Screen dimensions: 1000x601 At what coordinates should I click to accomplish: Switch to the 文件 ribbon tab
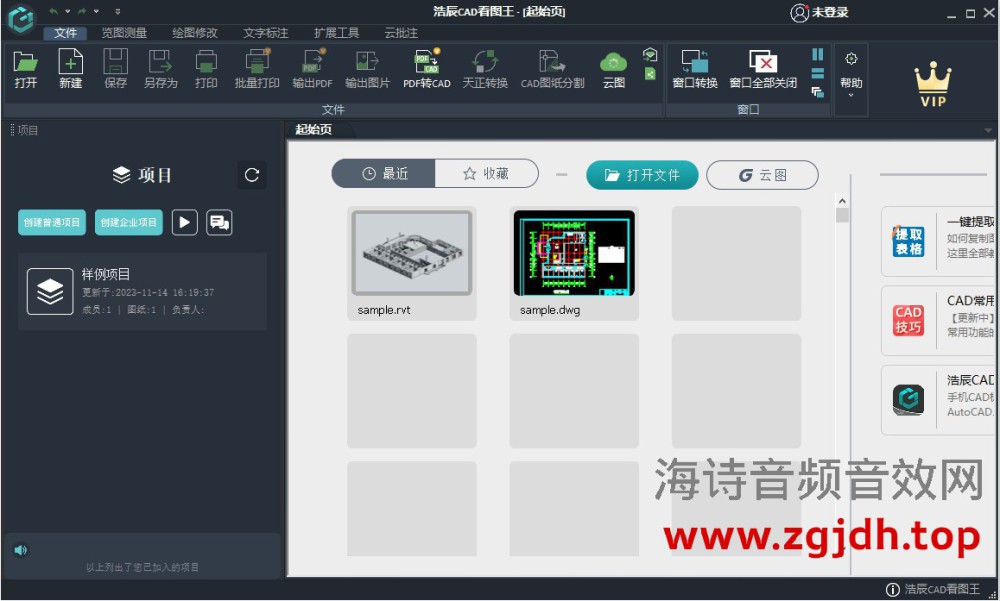click(65, 33)
